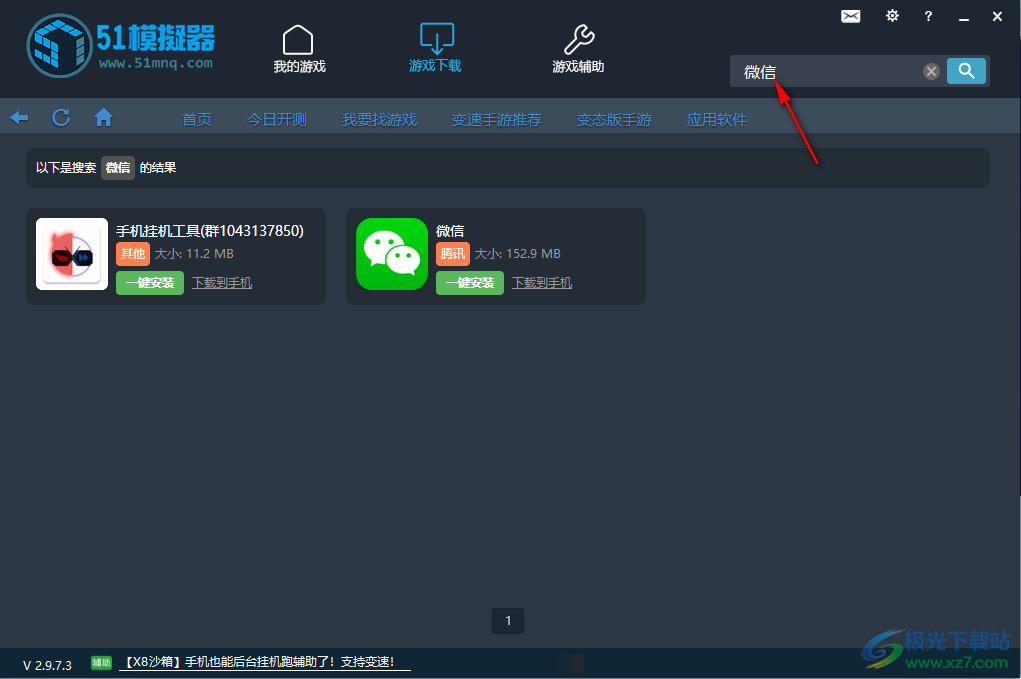
Task: Click the 手机挂机工具 app thumbnail
Action: pyautogui.click(x=72, y=254)
